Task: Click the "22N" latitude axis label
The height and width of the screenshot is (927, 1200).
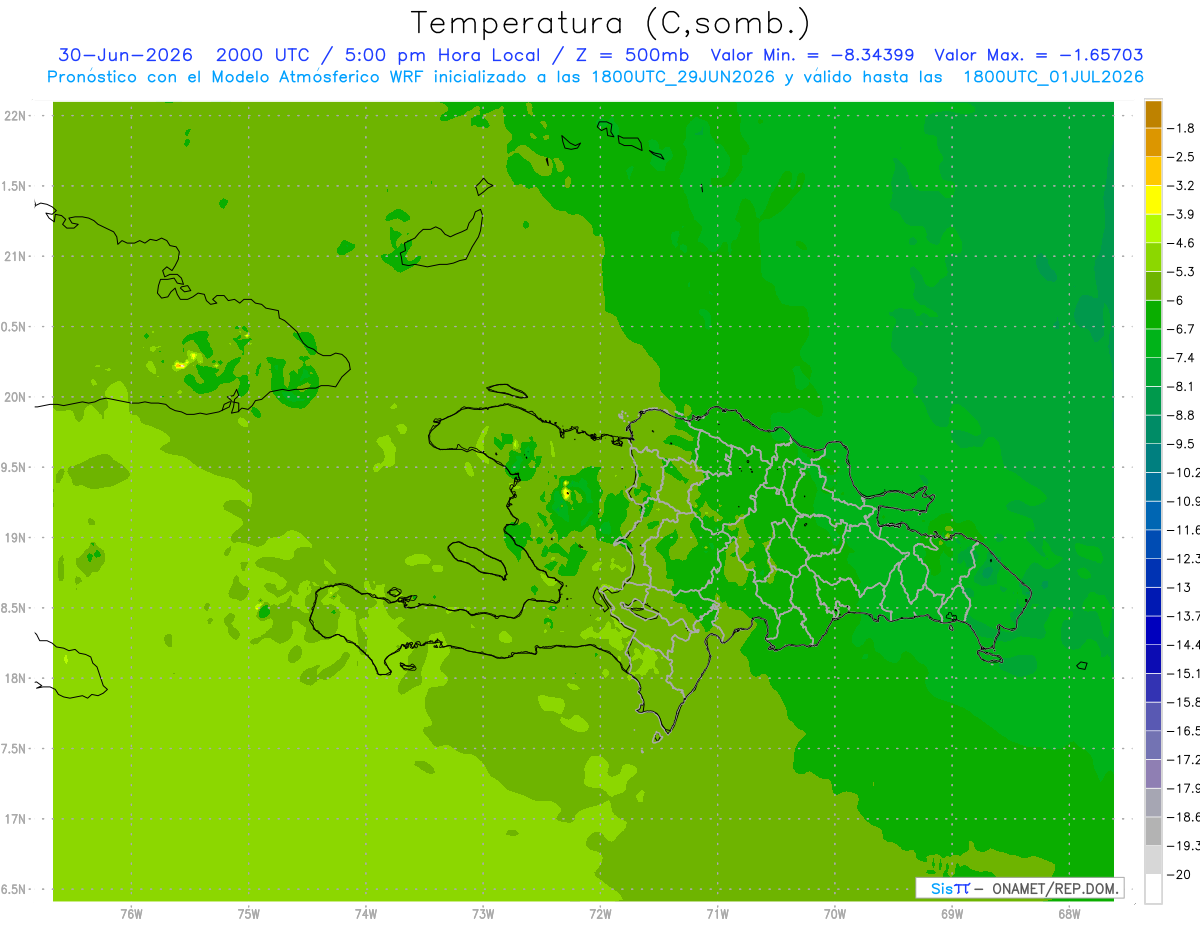Action: 16,116
